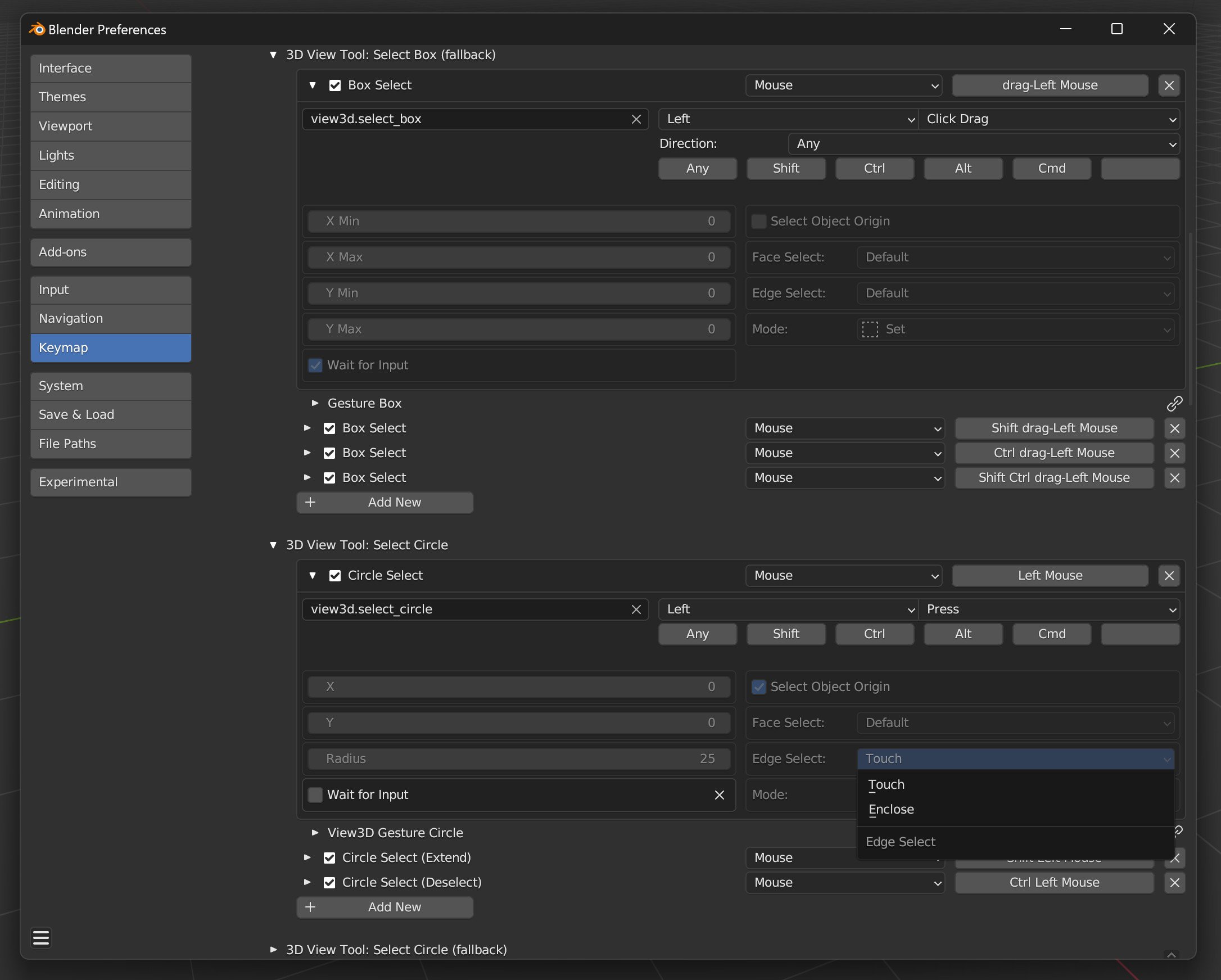Open the hamburger preferences menu
The width and height of the screenshot is (1221, 980).
coord(41,937)
